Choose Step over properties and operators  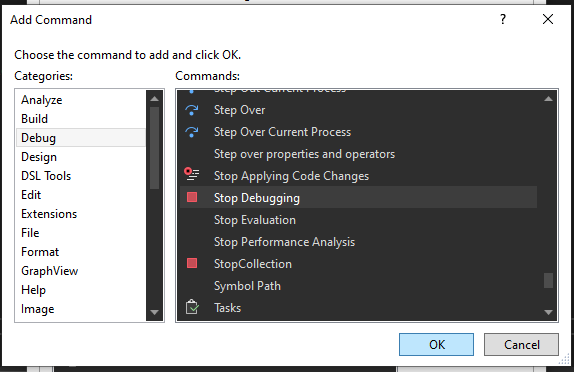[x=304, y=154]
